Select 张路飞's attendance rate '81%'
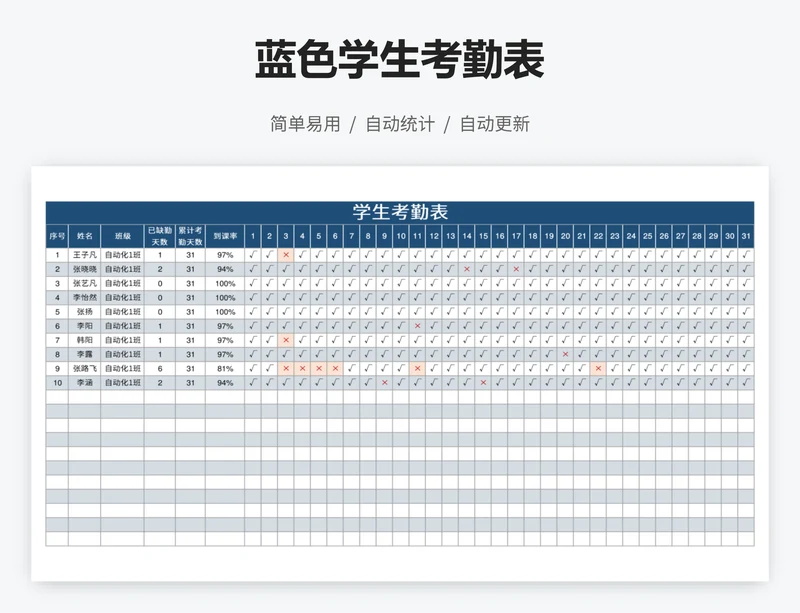800x613 pixels. tap(225, 369)
